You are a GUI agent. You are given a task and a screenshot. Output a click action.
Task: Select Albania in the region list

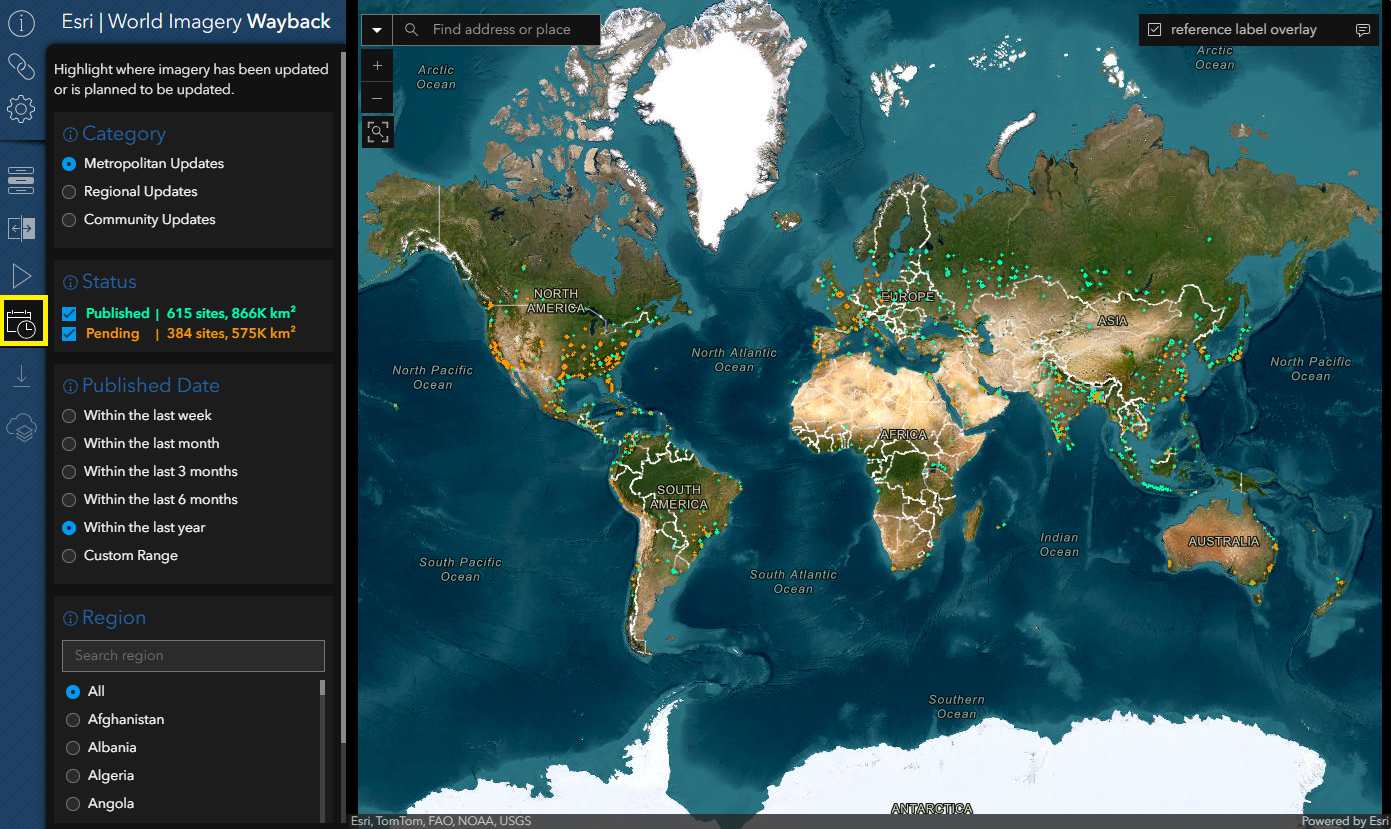coord(73,748)
